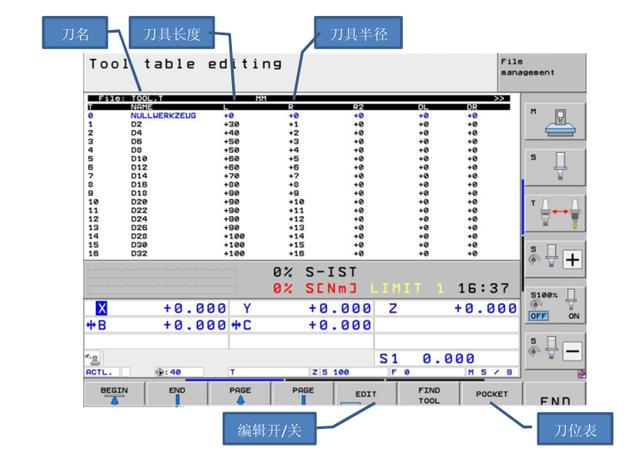Screen dimensions: 640x464
Task: Click the Y axis position +0.000
Action: click(x=340, y=308)
